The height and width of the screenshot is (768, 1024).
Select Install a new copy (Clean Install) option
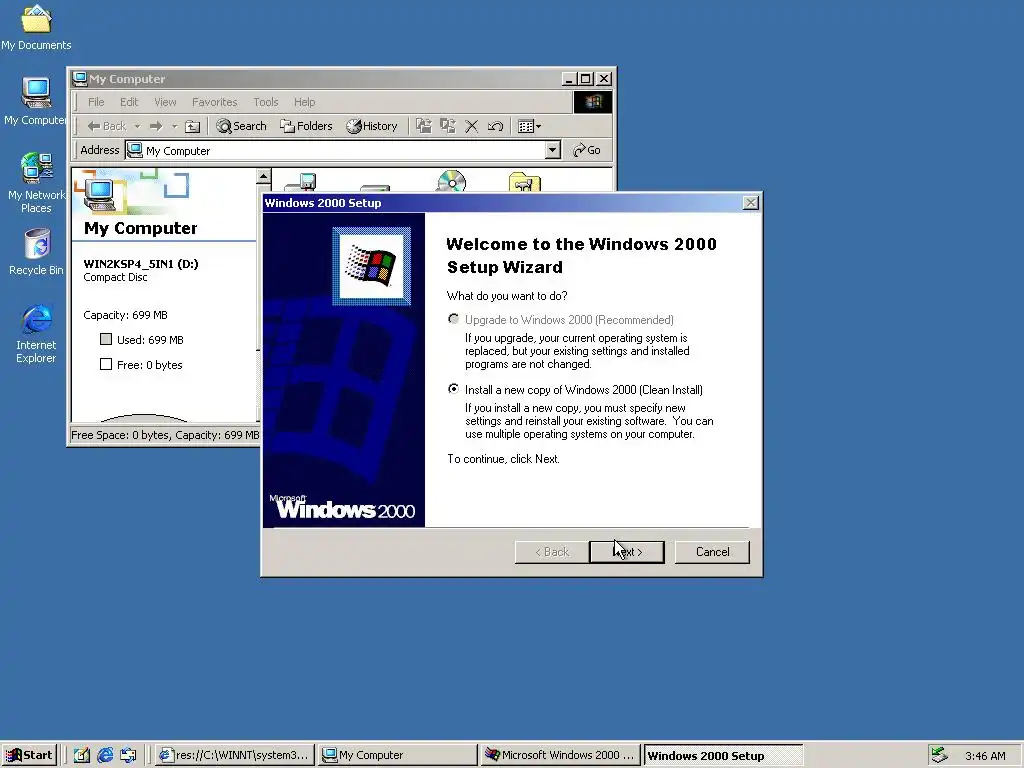click(453, 389)
